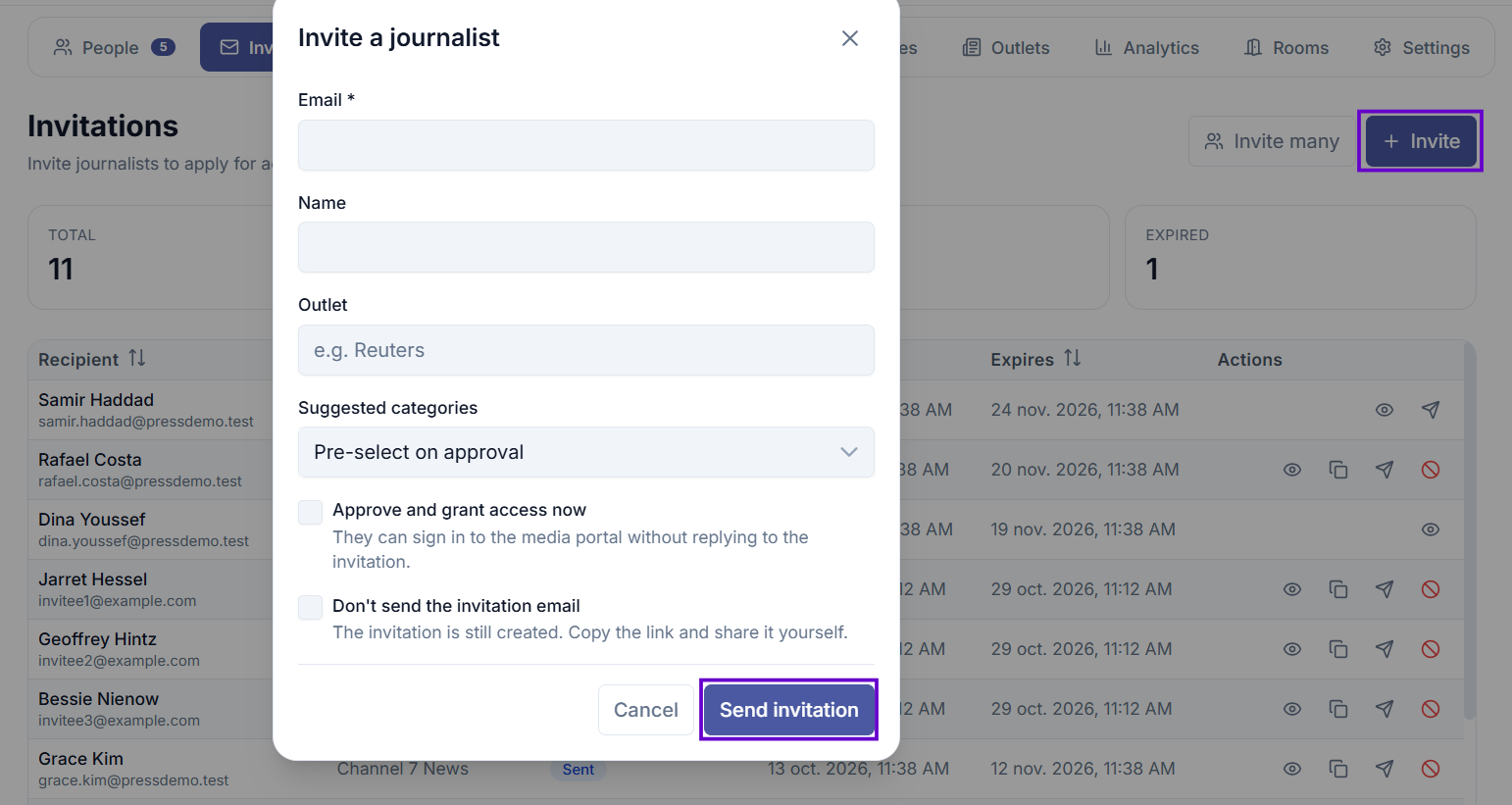Resend Rafael Costa's invitation
Image resolution: width=1512 pixels, height=805 pixels.
(1385, 470)
